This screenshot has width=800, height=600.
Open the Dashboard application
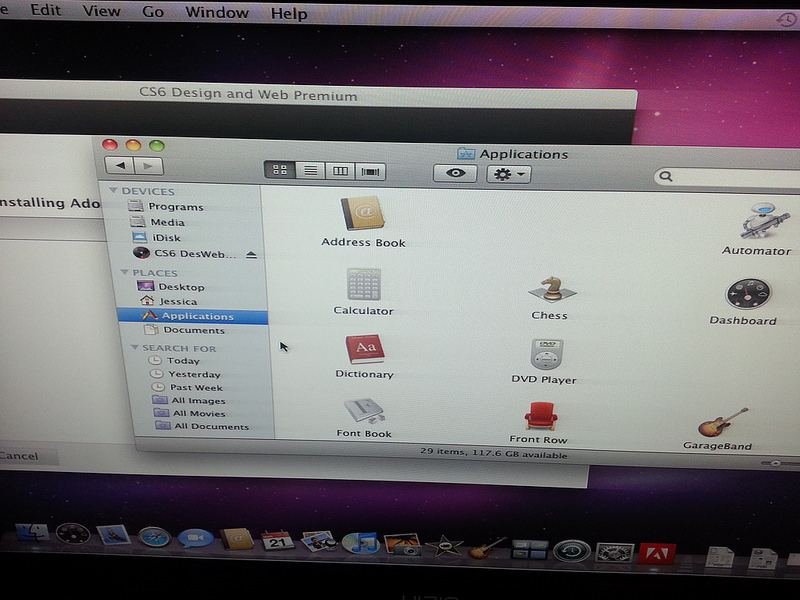point(745,302)
